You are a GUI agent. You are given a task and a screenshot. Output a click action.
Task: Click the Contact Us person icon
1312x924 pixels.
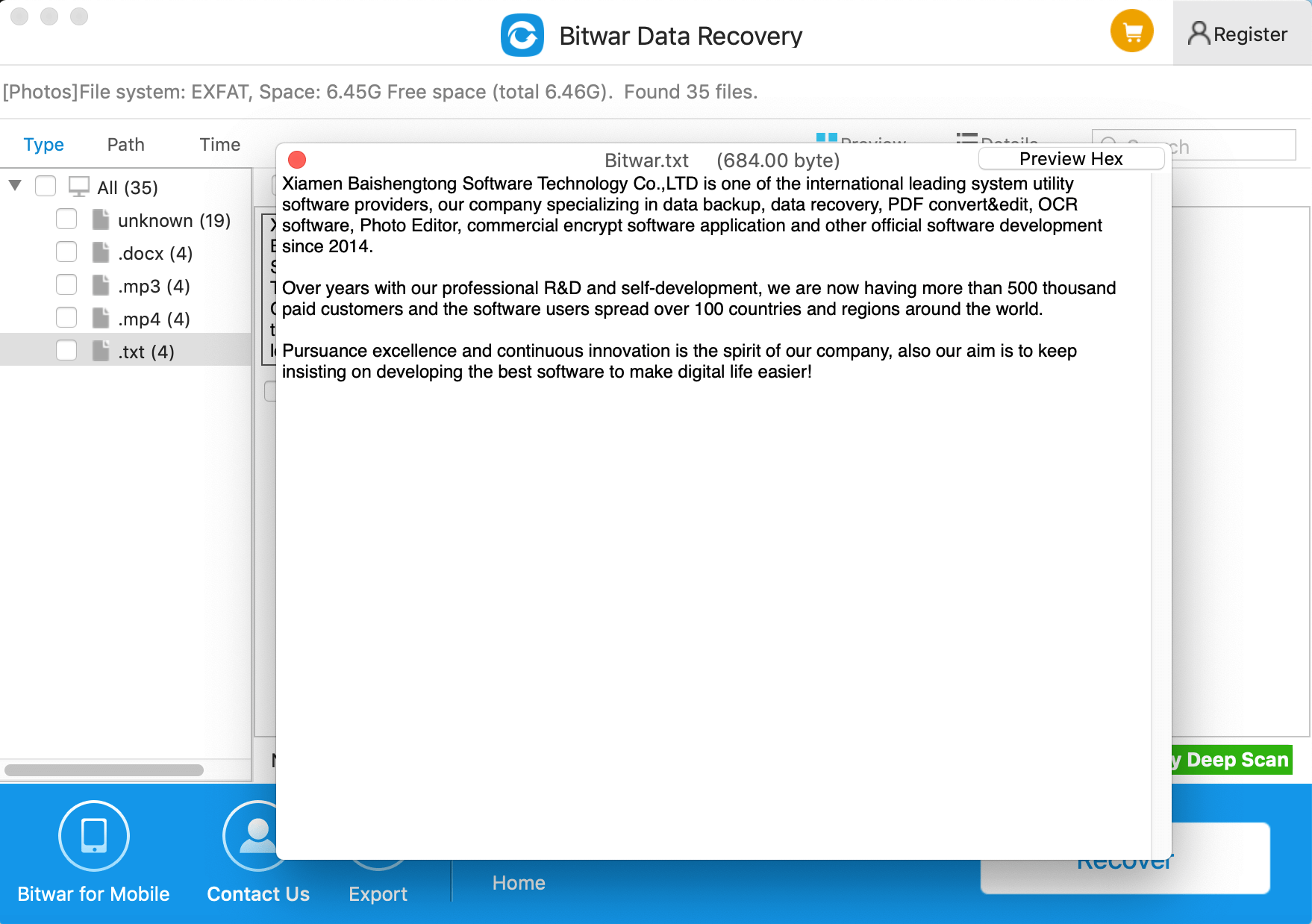(251, 836)
